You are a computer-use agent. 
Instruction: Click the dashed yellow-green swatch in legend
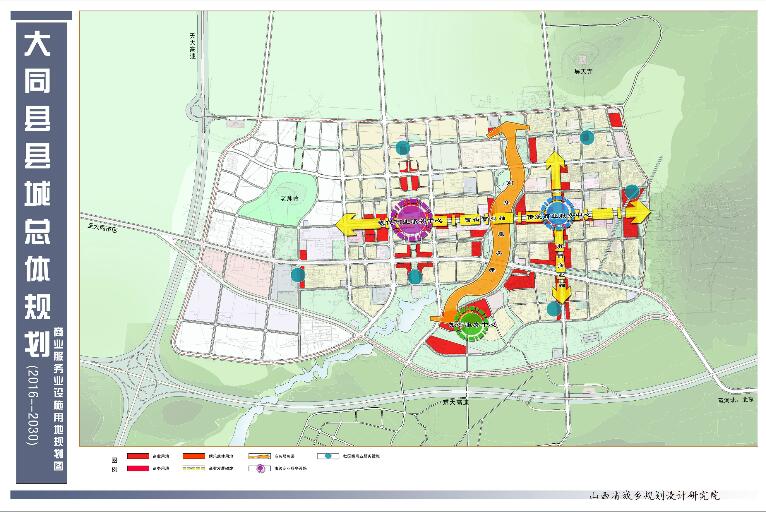[195, 467]
